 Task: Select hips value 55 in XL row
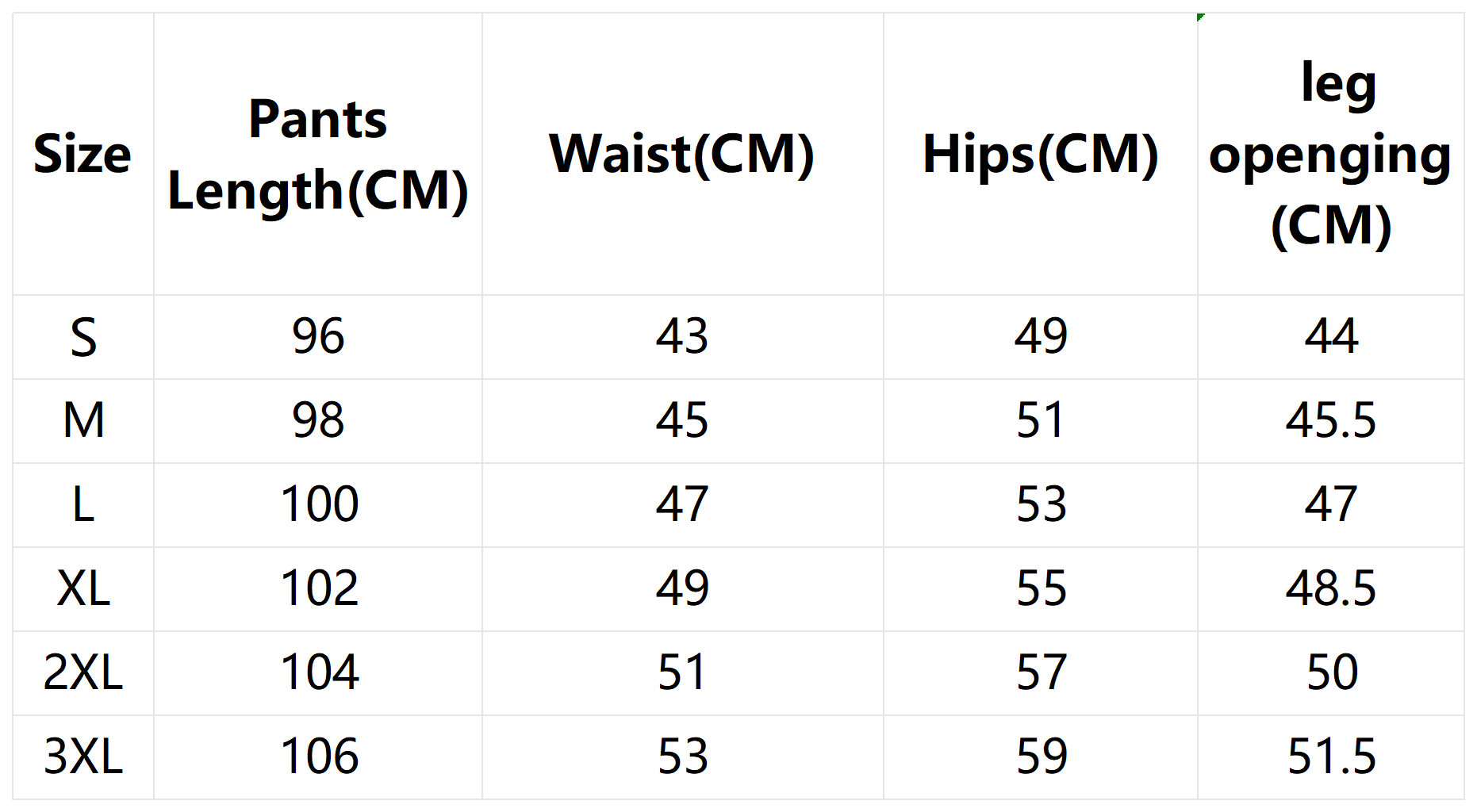[x=1040, y=589]
